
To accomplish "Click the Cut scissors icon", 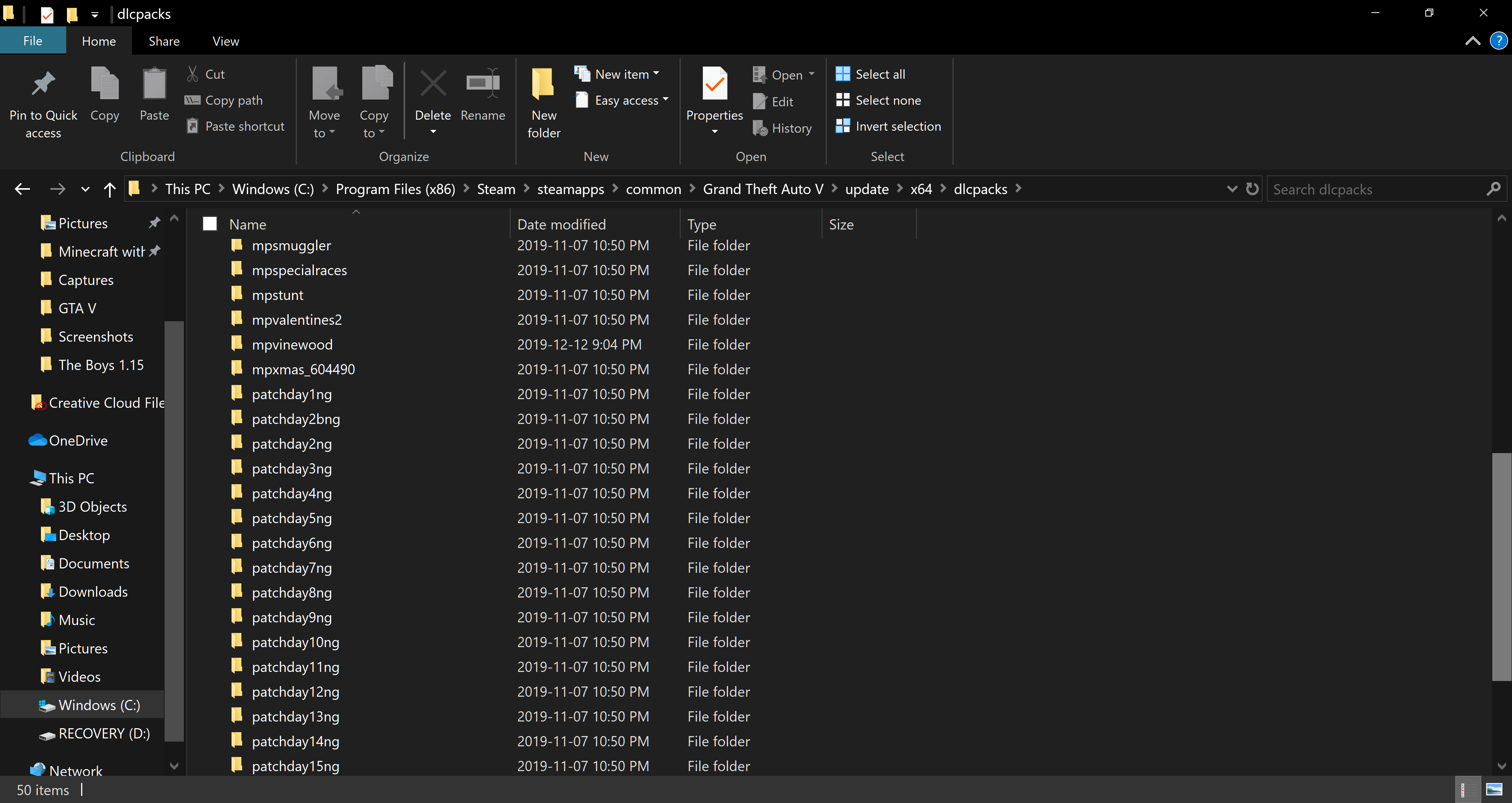I will pos(192,74).
